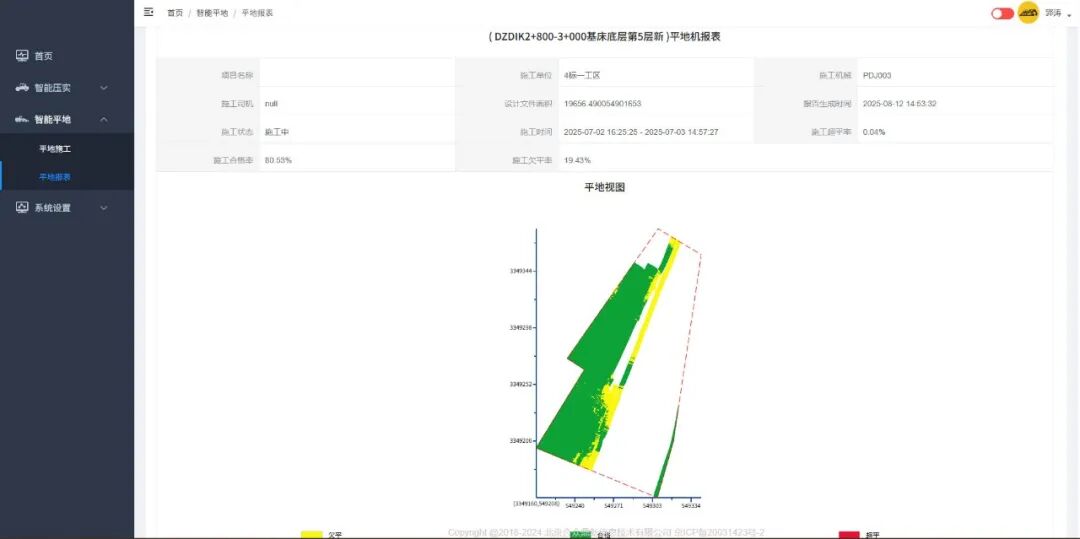
Task: Click the 平地报表 breadcrumb
Action: [258, 13]
